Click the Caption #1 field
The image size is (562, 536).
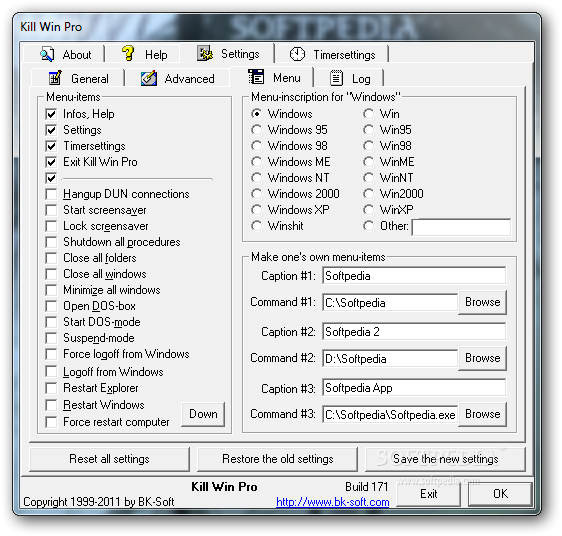pyautogui.click(x=414, y=276)
